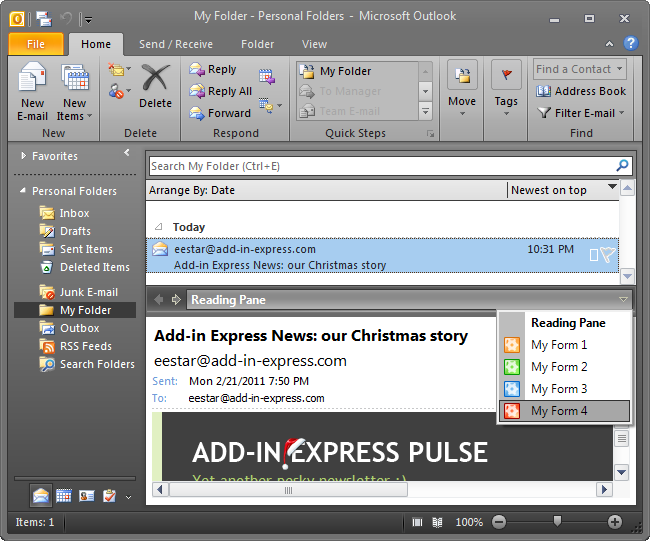
Task: Open the Address Book
Action: click(x=580, y=91)
